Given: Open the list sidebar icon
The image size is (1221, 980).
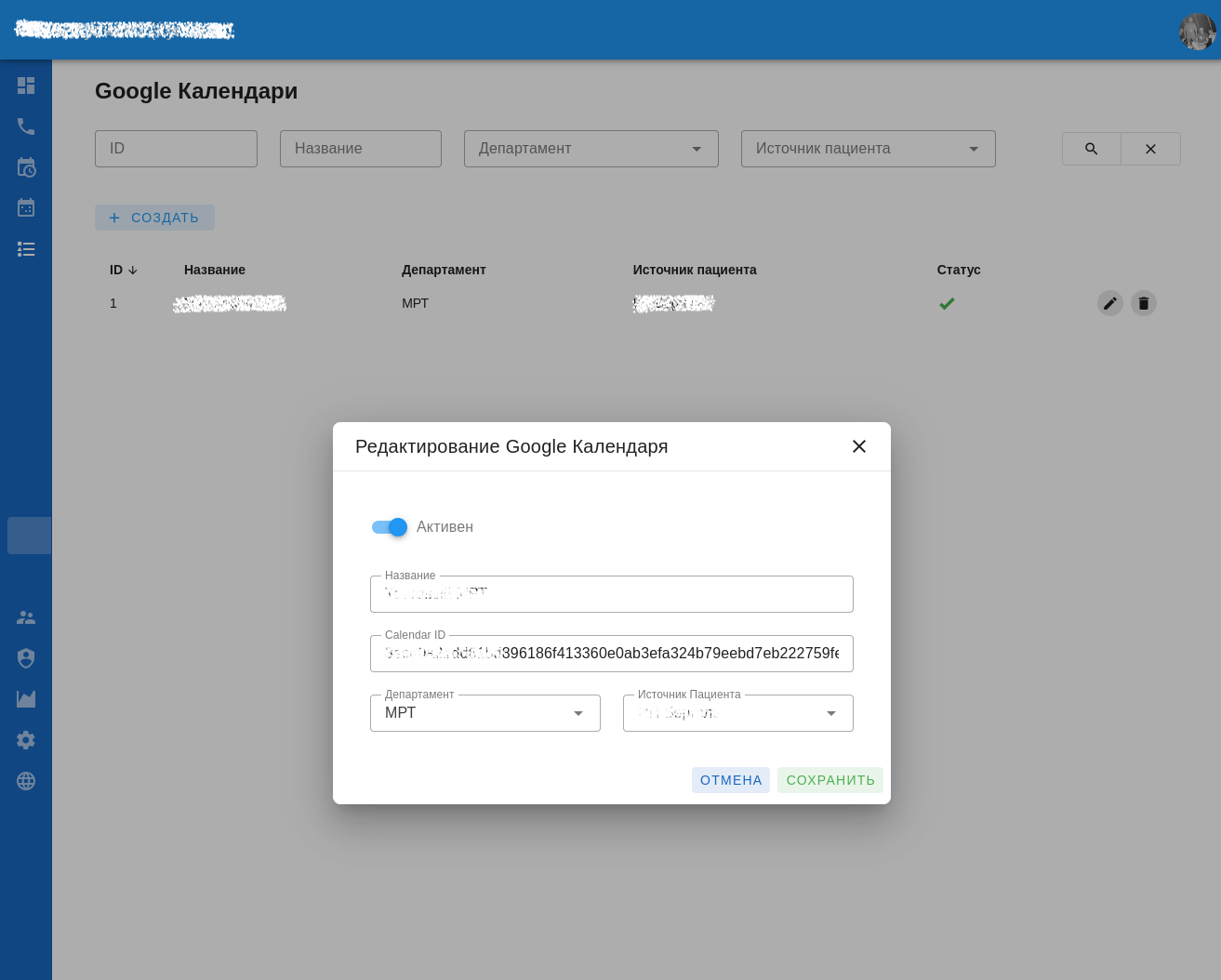Looking at the screenshot, I should pyautogui.click(x=26, y=249).
